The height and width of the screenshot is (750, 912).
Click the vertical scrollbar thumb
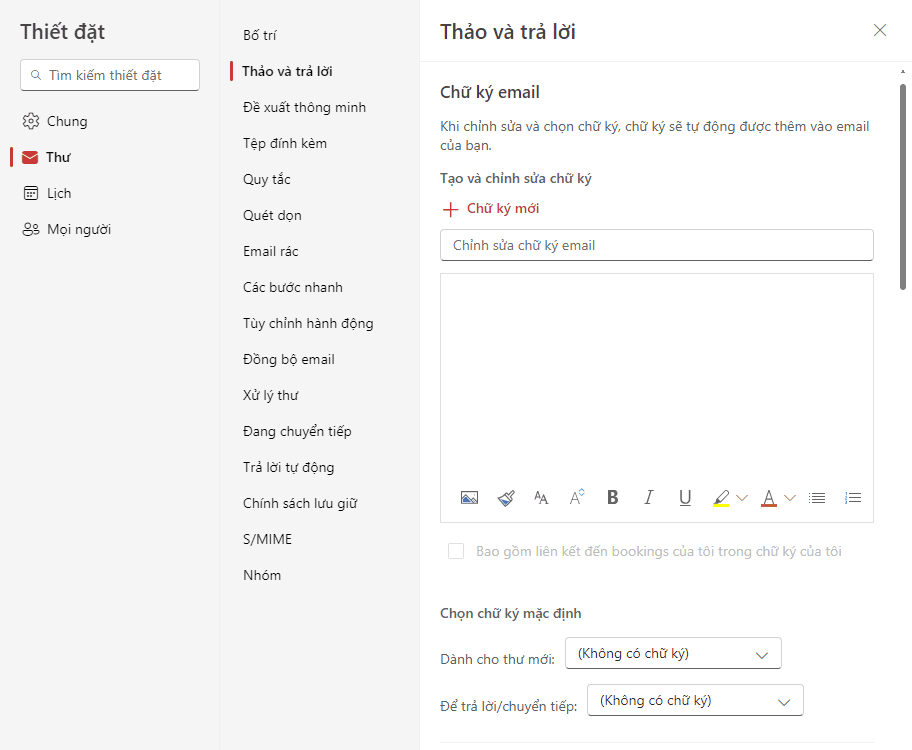coord(903,186)
